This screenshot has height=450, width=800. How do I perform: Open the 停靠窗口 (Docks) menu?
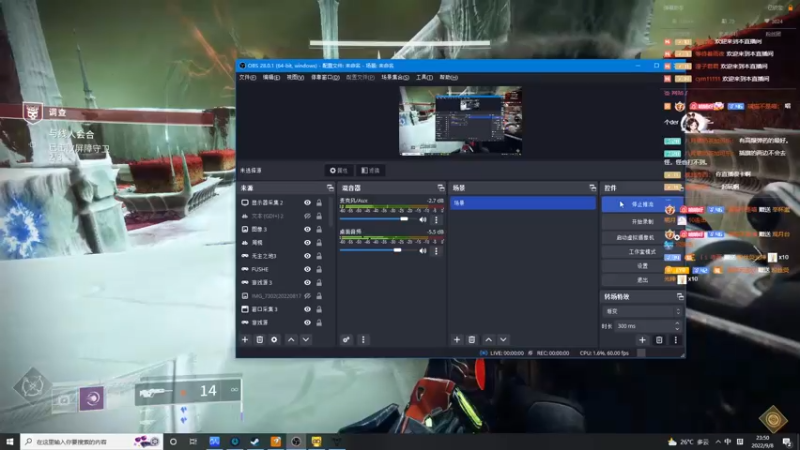pos(325,78)
